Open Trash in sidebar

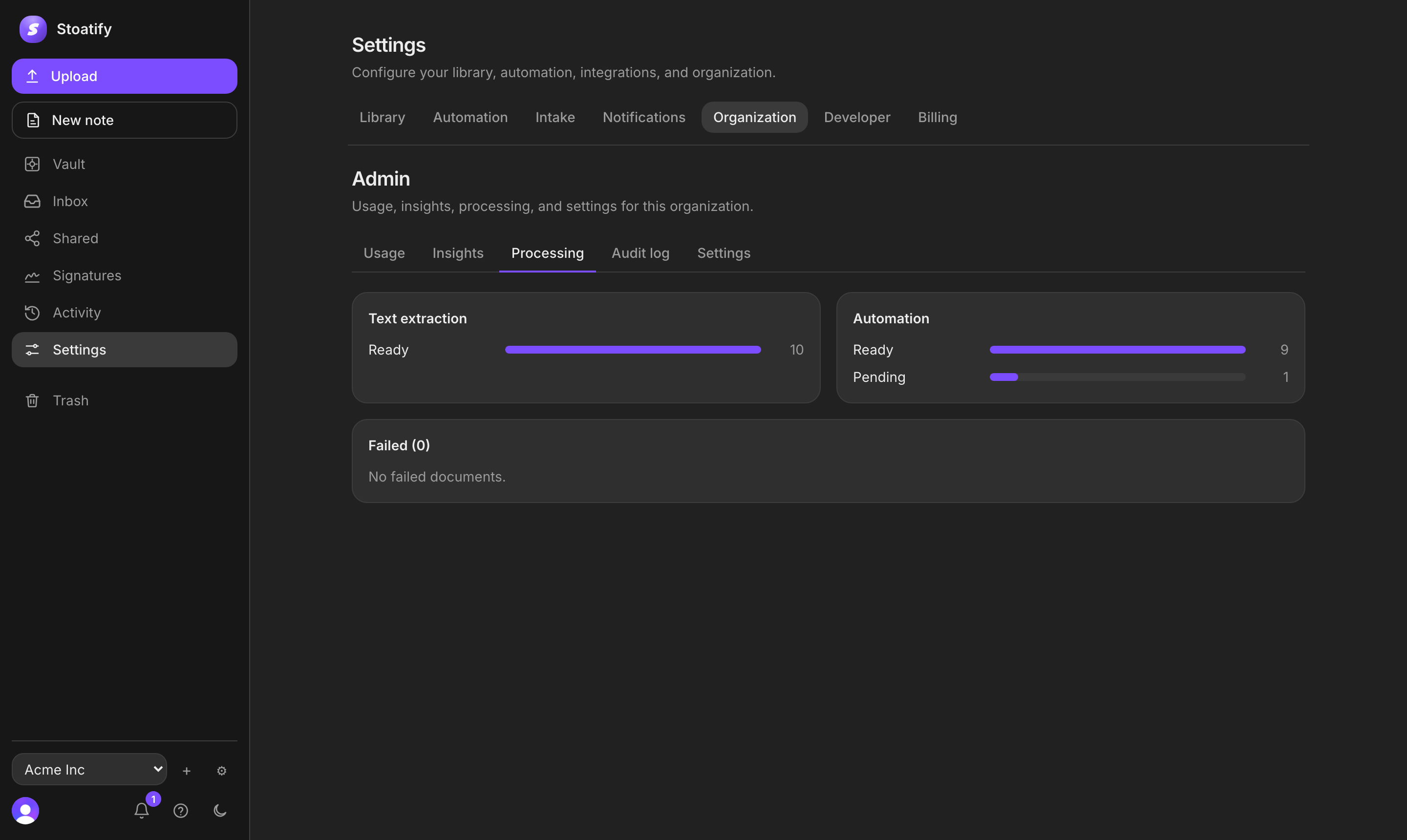(x=125, y=400)
